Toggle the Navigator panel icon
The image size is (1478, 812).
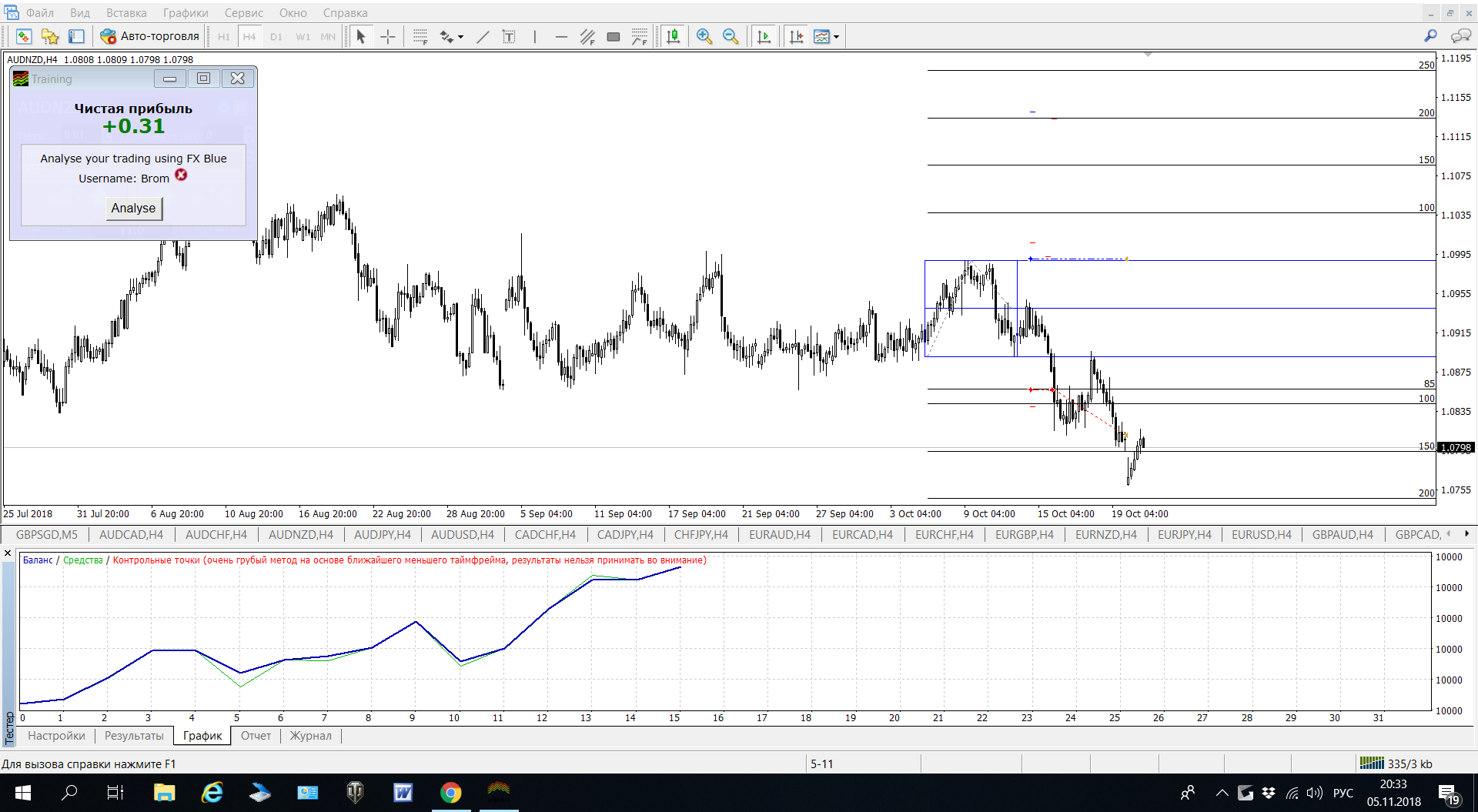pyautogui.click(x=76, y=36)
